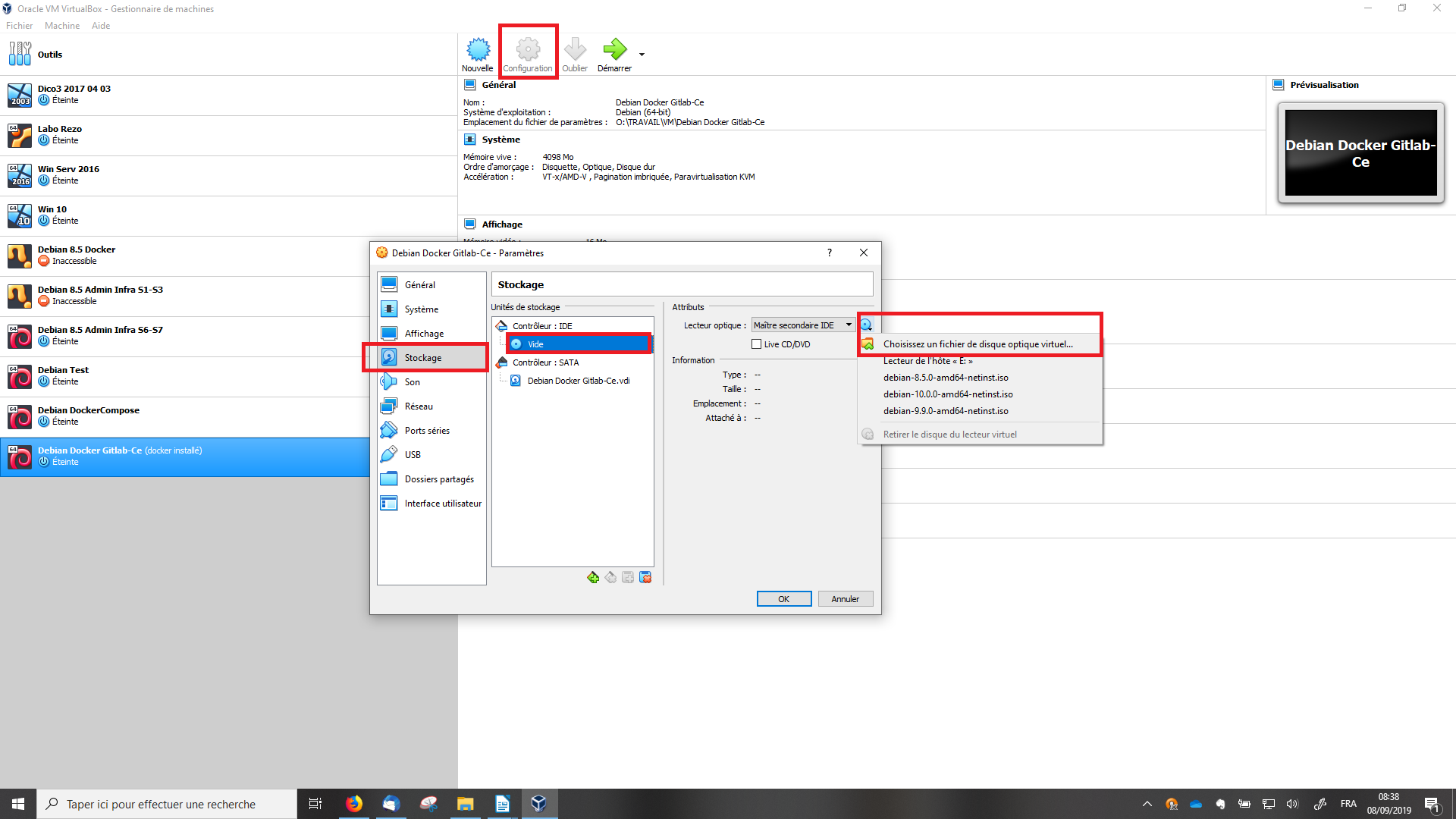Open the Aide menu
1456x819 pixels.
101,26
